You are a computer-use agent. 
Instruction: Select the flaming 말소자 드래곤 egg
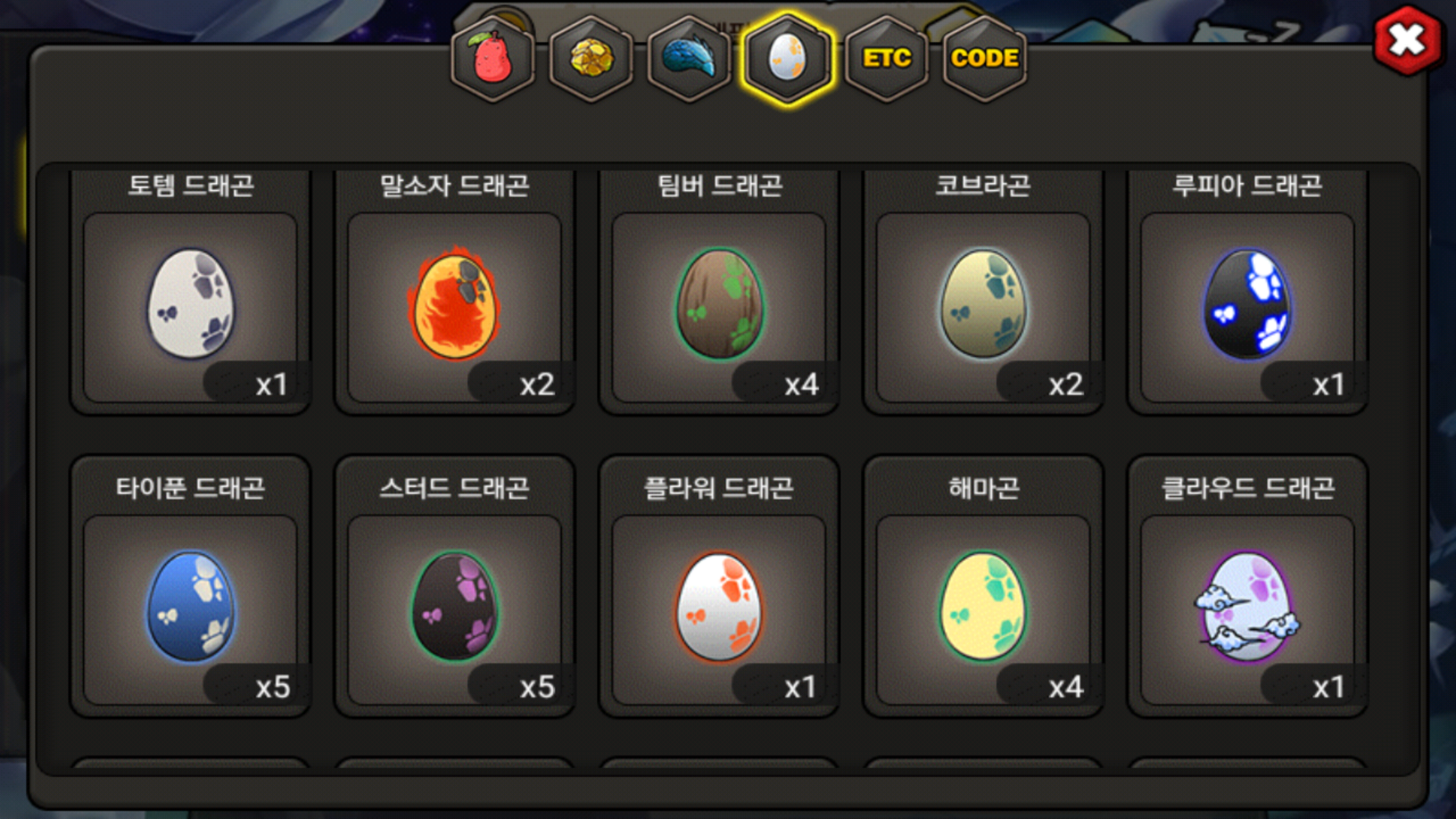click(x=454, y=304)
